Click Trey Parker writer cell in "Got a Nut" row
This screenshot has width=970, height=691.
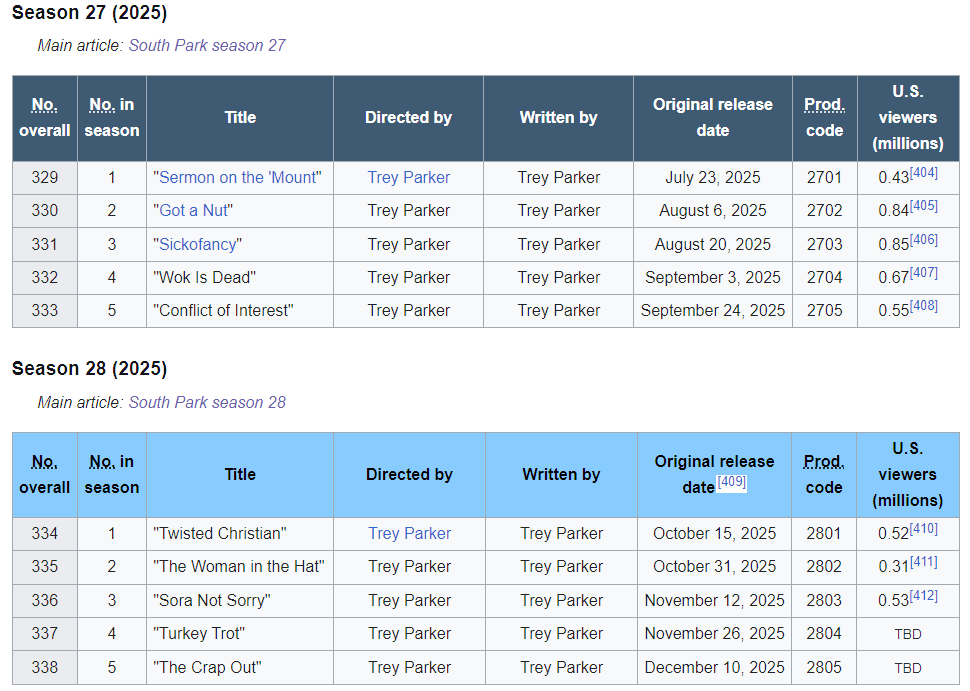click(x=559, y=211)
